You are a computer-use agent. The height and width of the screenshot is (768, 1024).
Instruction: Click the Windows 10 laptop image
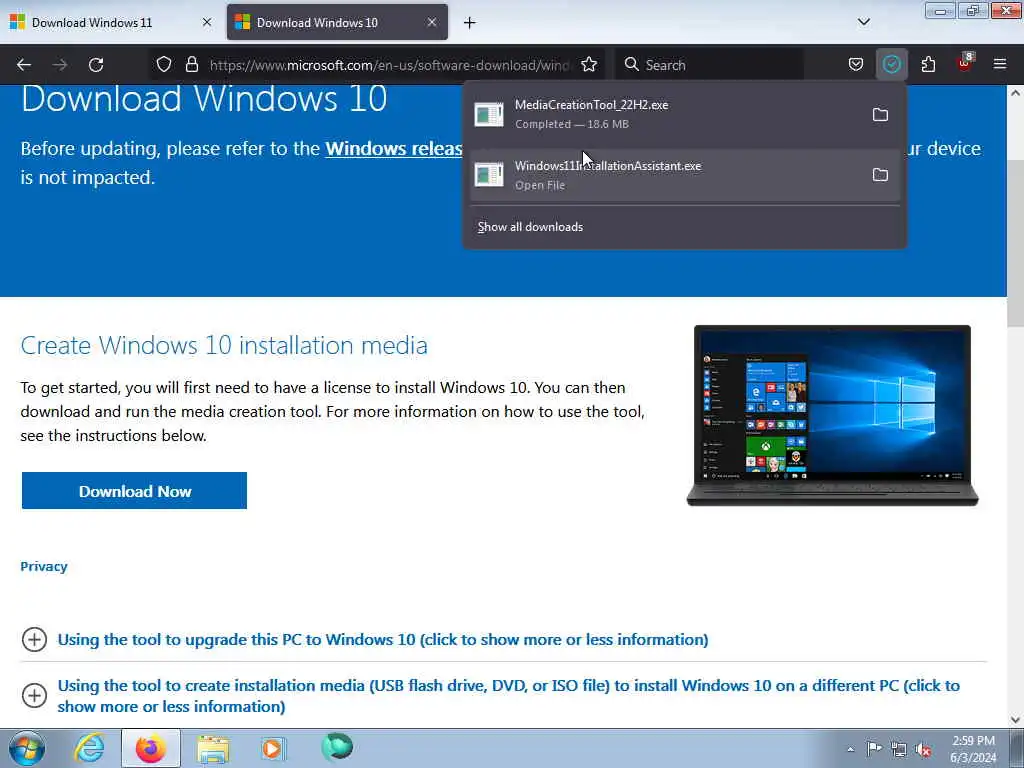(833, 415)
